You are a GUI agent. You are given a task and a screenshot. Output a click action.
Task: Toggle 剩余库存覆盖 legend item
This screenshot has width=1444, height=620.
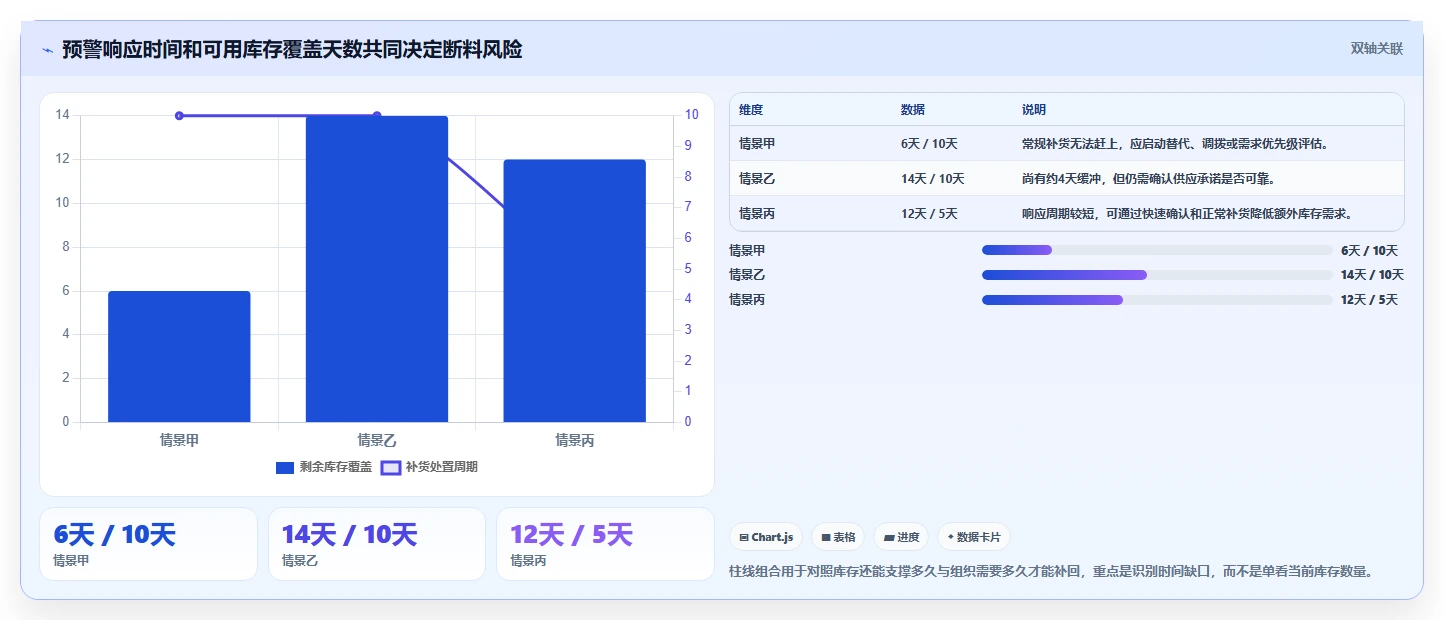pyautogui.click(x=324, y=467)
